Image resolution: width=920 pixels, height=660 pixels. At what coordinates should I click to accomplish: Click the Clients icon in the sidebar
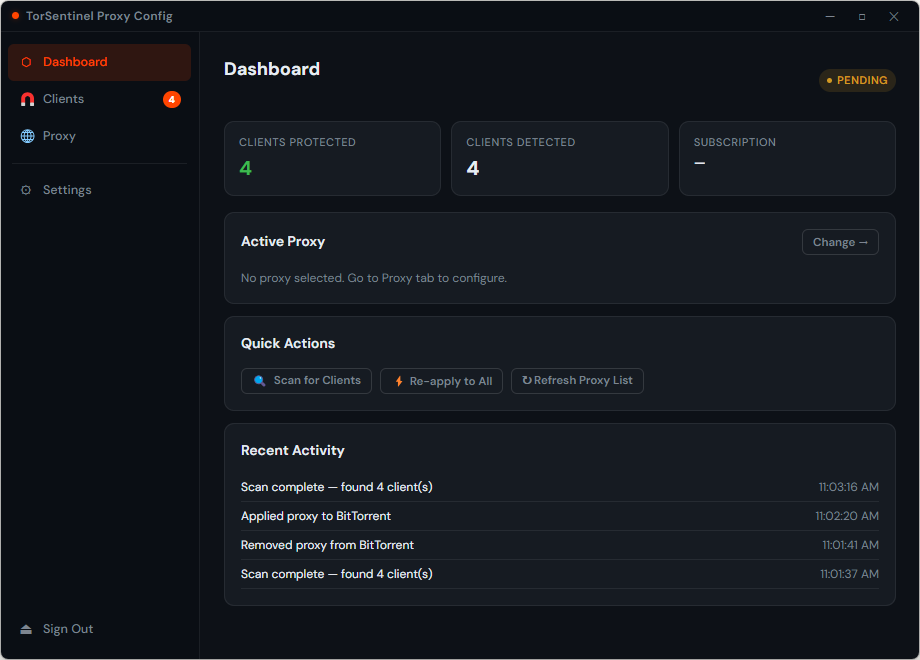(x=26, y=99)
